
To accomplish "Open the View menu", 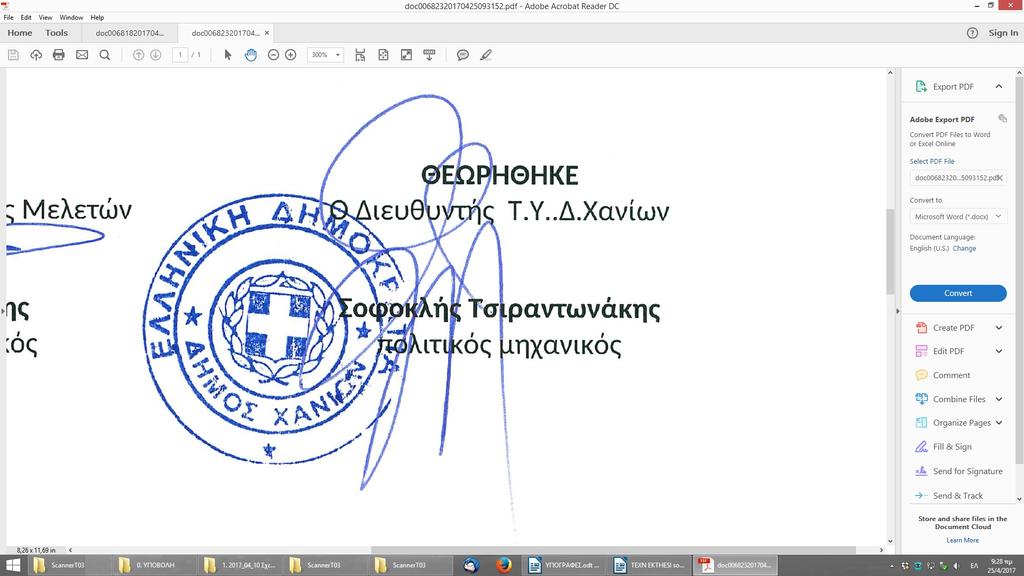I will (x=46, y=18).
